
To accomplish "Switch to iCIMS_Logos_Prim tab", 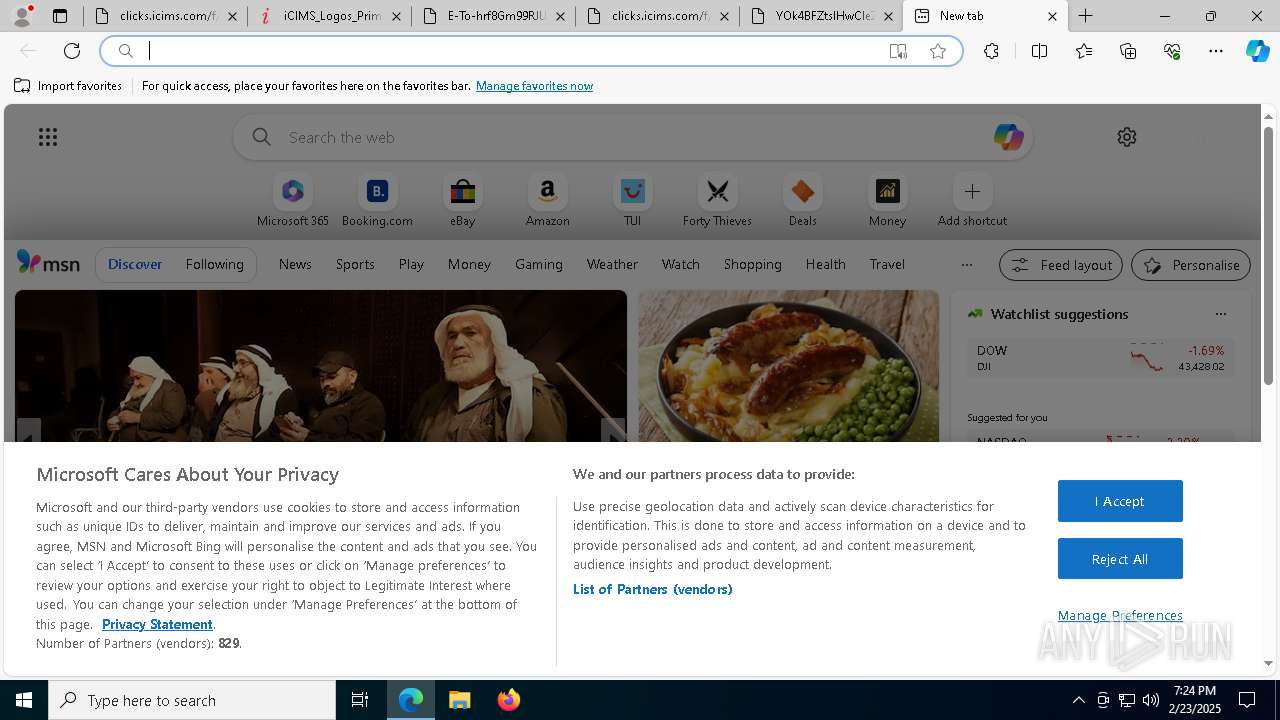I will coord(329,16).
